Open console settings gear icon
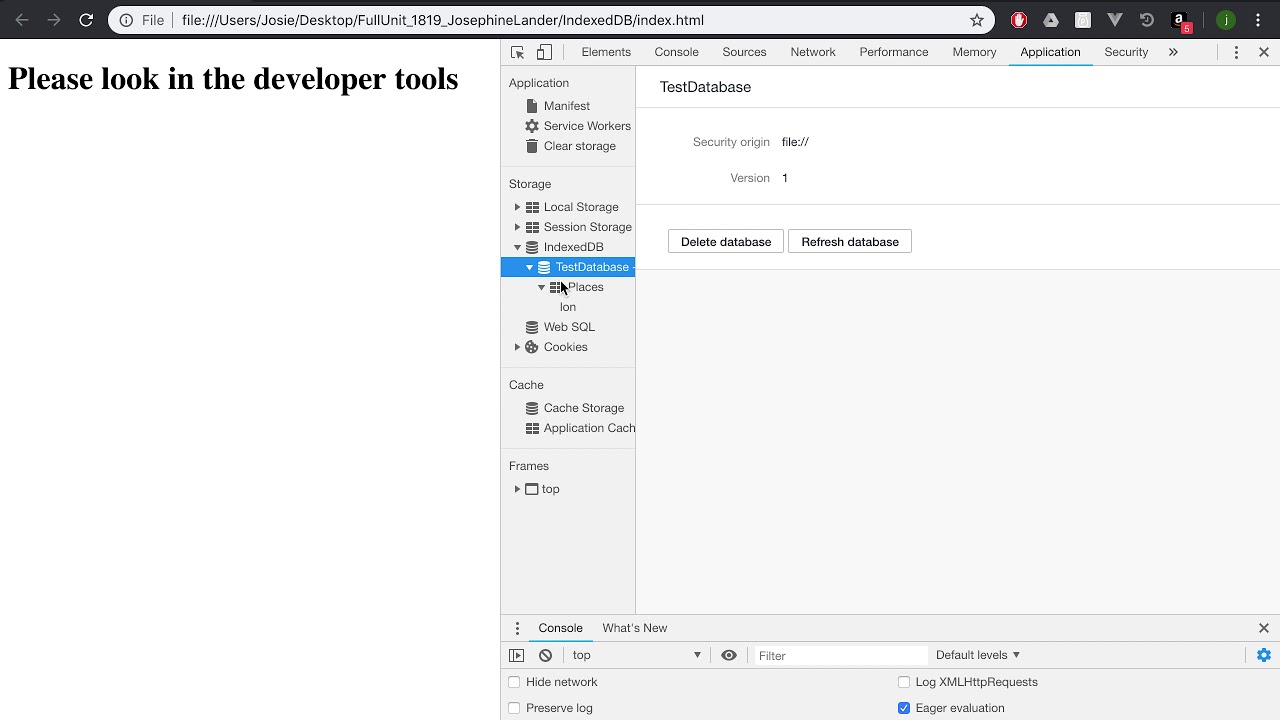Screen dimensions: 1280x720 (1264, 655)
